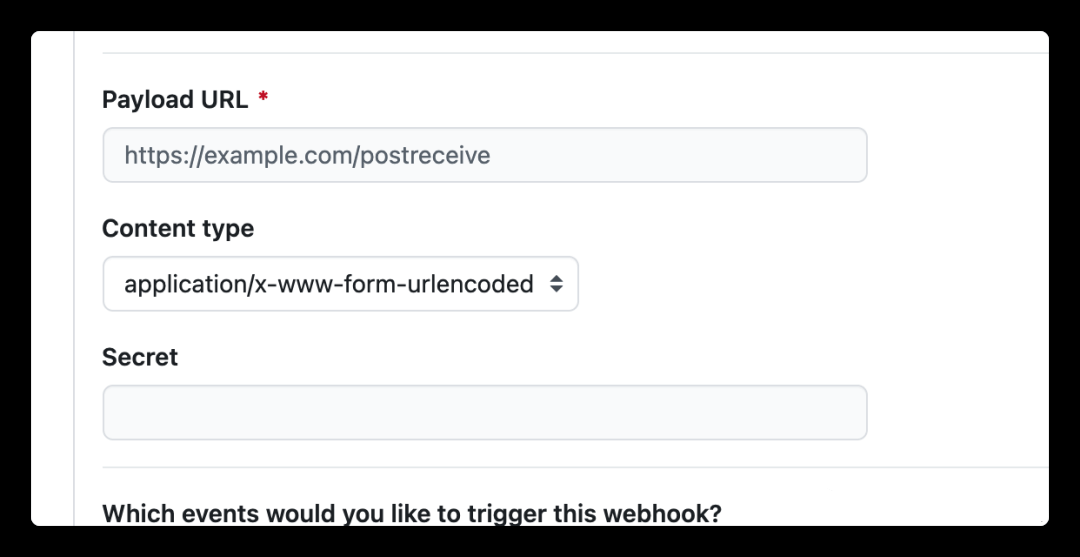
Task: Click the divider line above Payload URL
Action: coord(575,53)
